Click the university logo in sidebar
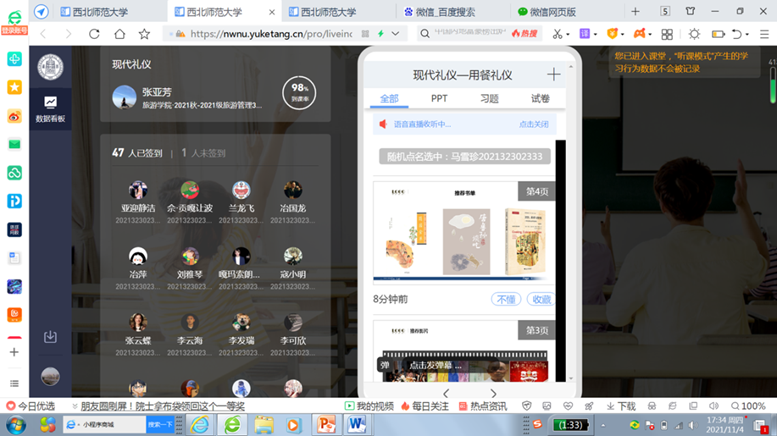The height and width of the screenshot is (436, 777). coord(50,67)
